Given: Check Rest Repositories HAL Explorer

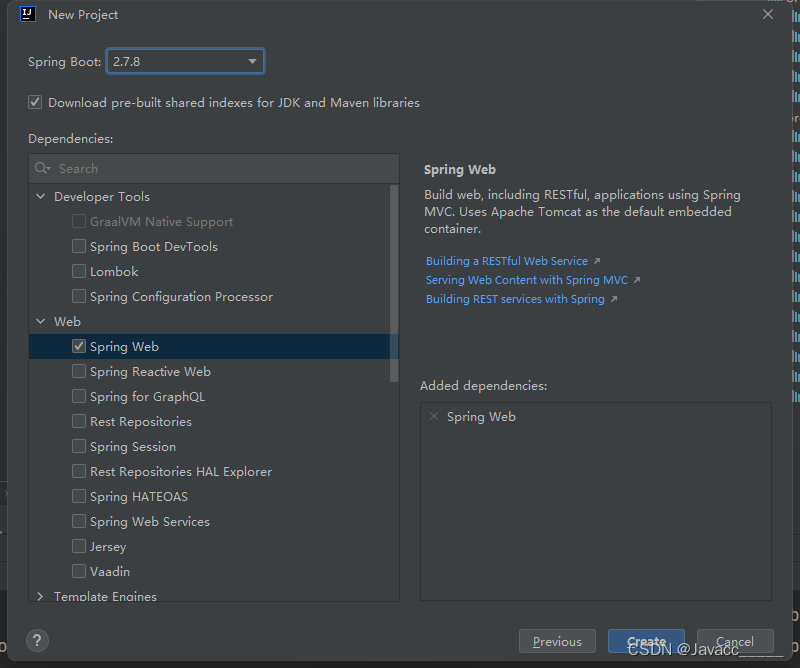Looking at the screenshot, I should [x=79, y=471].
